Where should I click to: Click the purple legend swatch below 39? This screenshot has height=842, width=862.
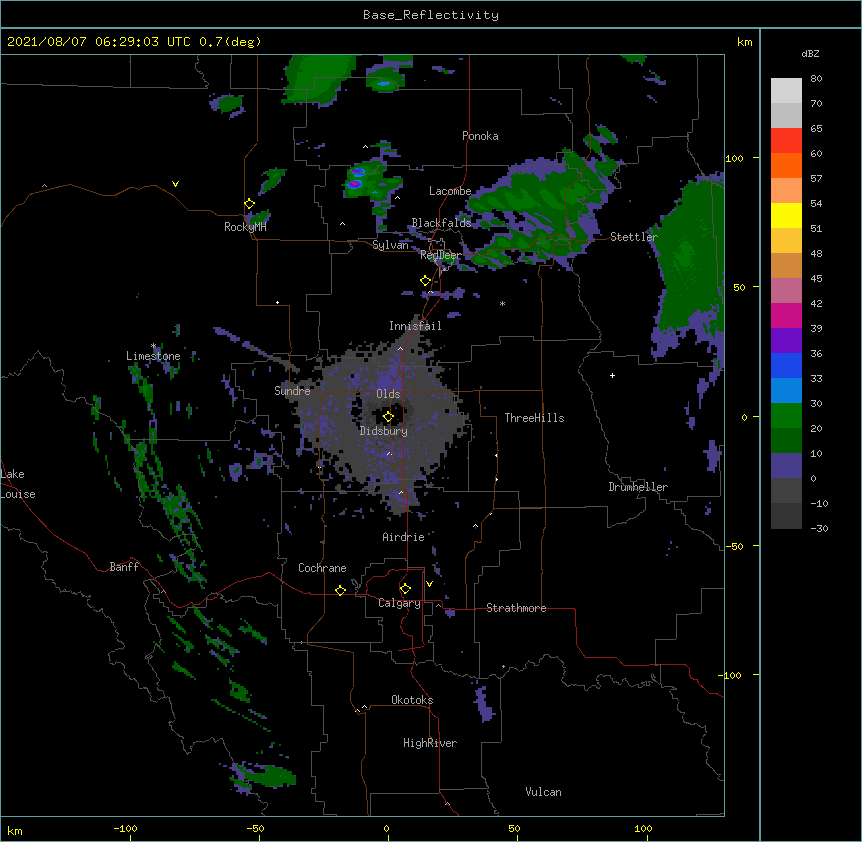pos(786,341)
